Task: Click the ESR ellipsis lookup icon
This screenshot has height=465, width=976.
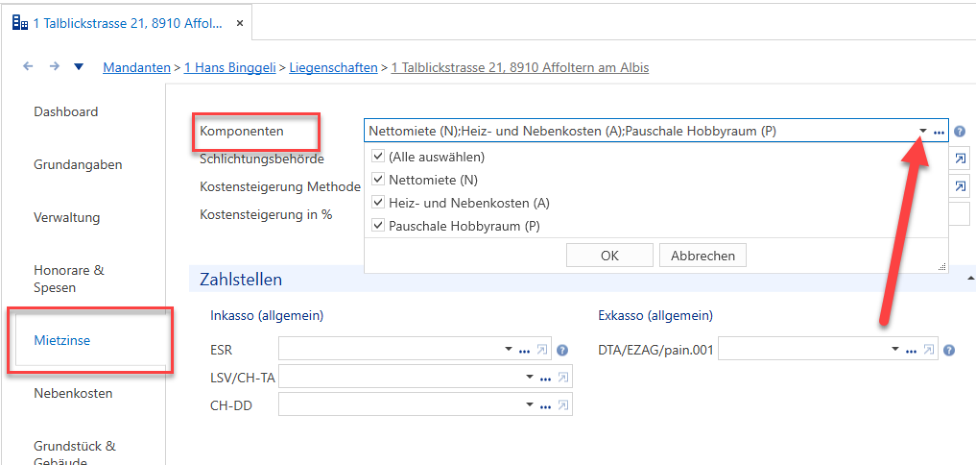Action: tap(525, 350)
